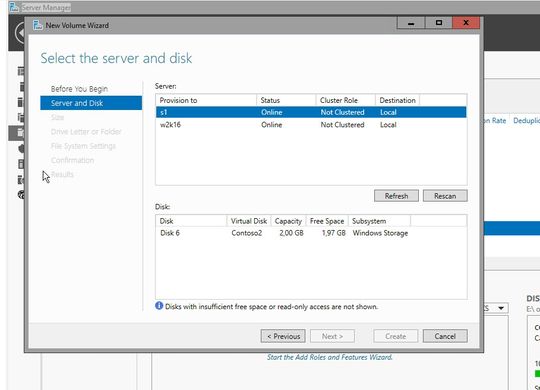Click the New Volume Wizard title icon

[x=38, y=25]
